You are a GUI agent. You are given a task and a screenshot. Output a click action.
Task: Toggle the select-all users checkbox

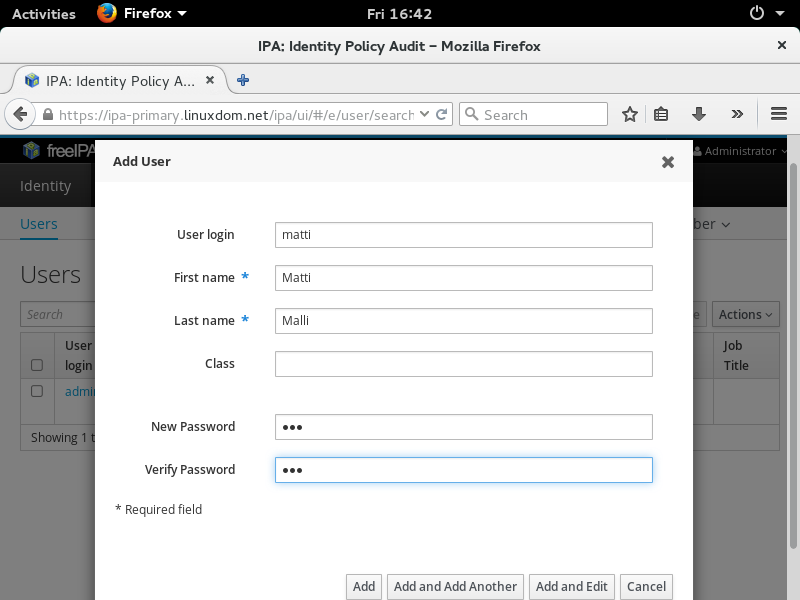(37, 365)
